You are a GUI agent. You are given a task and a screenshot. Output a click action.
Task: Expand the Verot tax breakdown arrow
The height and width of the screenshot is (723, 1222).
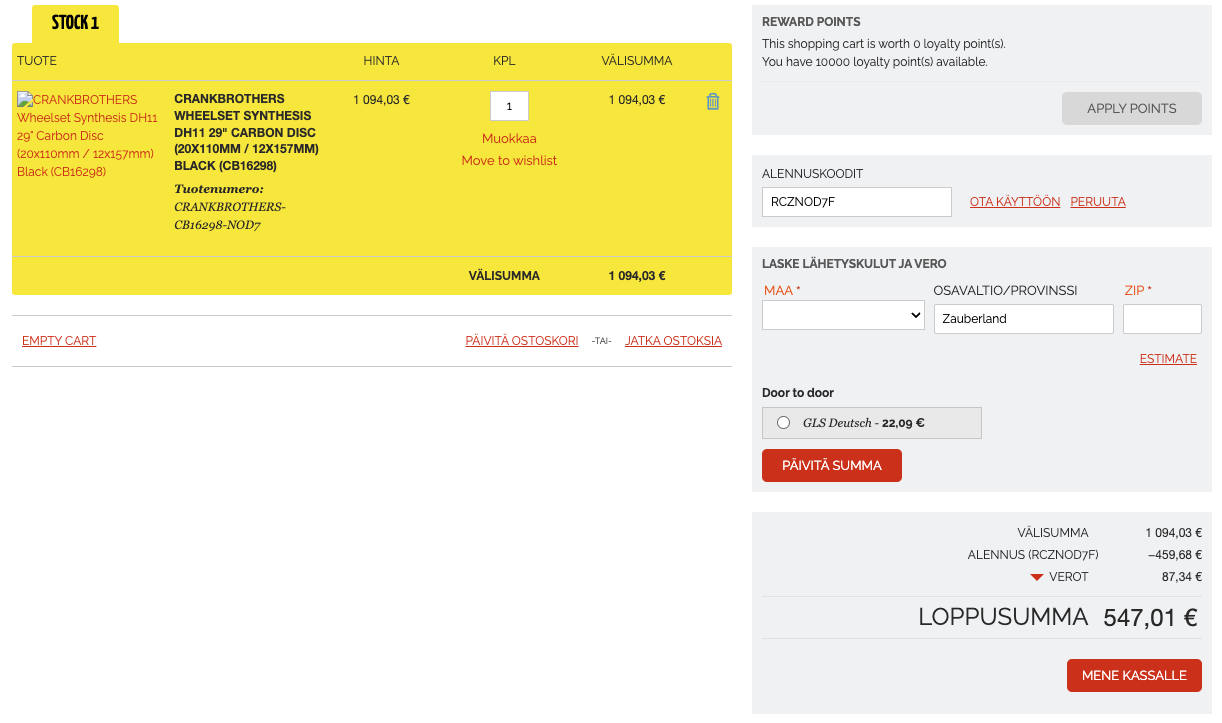click(1037, 577)
